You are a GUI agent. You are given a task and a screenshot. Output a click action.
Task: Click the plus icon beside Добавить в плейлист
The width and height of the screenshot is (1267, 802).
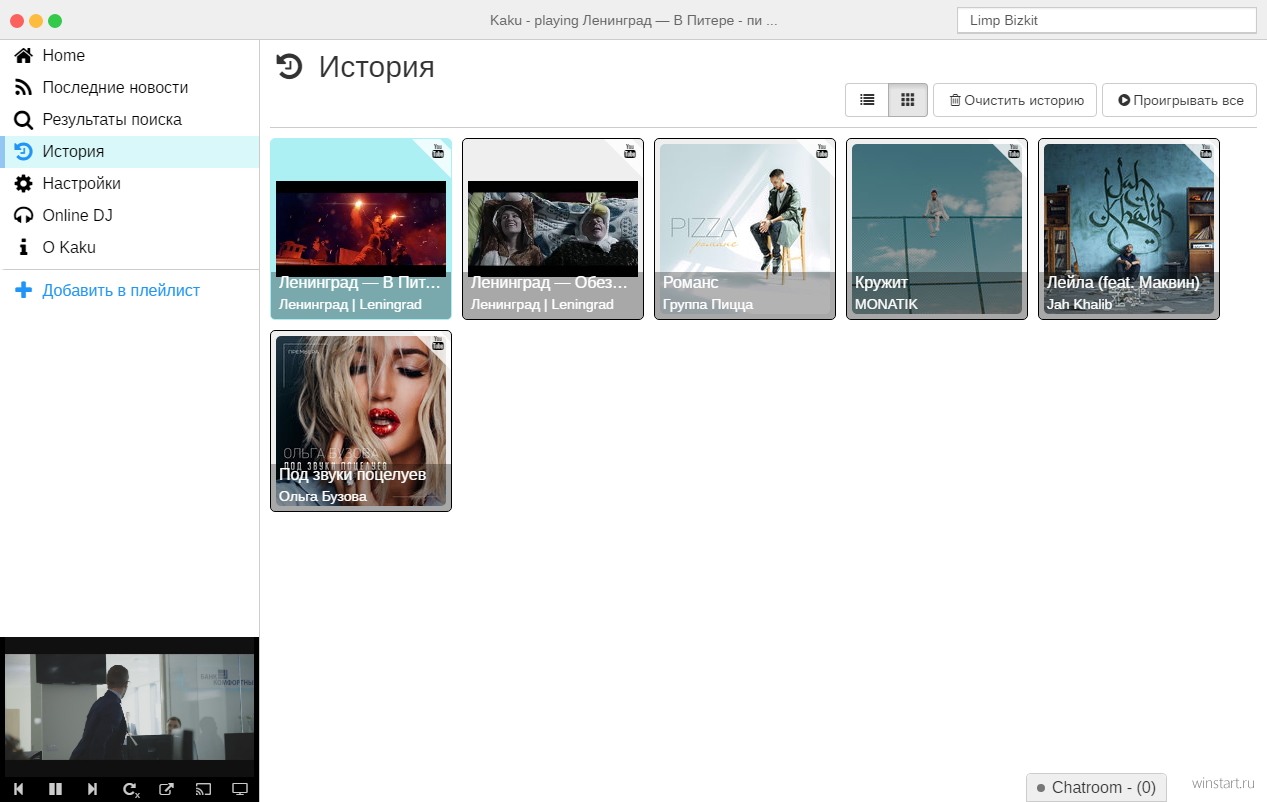[23, 291]
